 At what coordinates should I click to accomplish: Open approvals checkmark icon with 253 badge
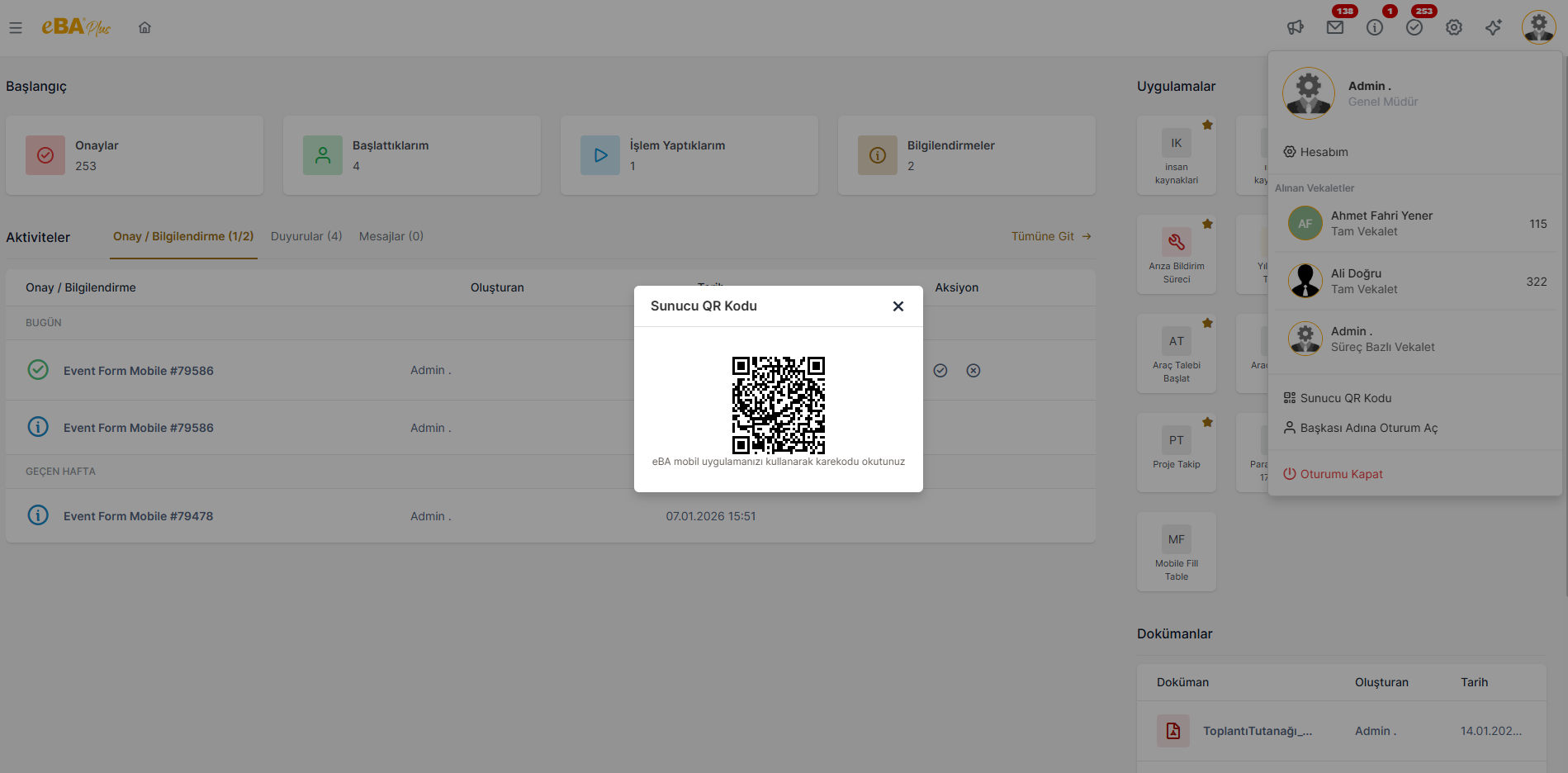coord(1414,28)
